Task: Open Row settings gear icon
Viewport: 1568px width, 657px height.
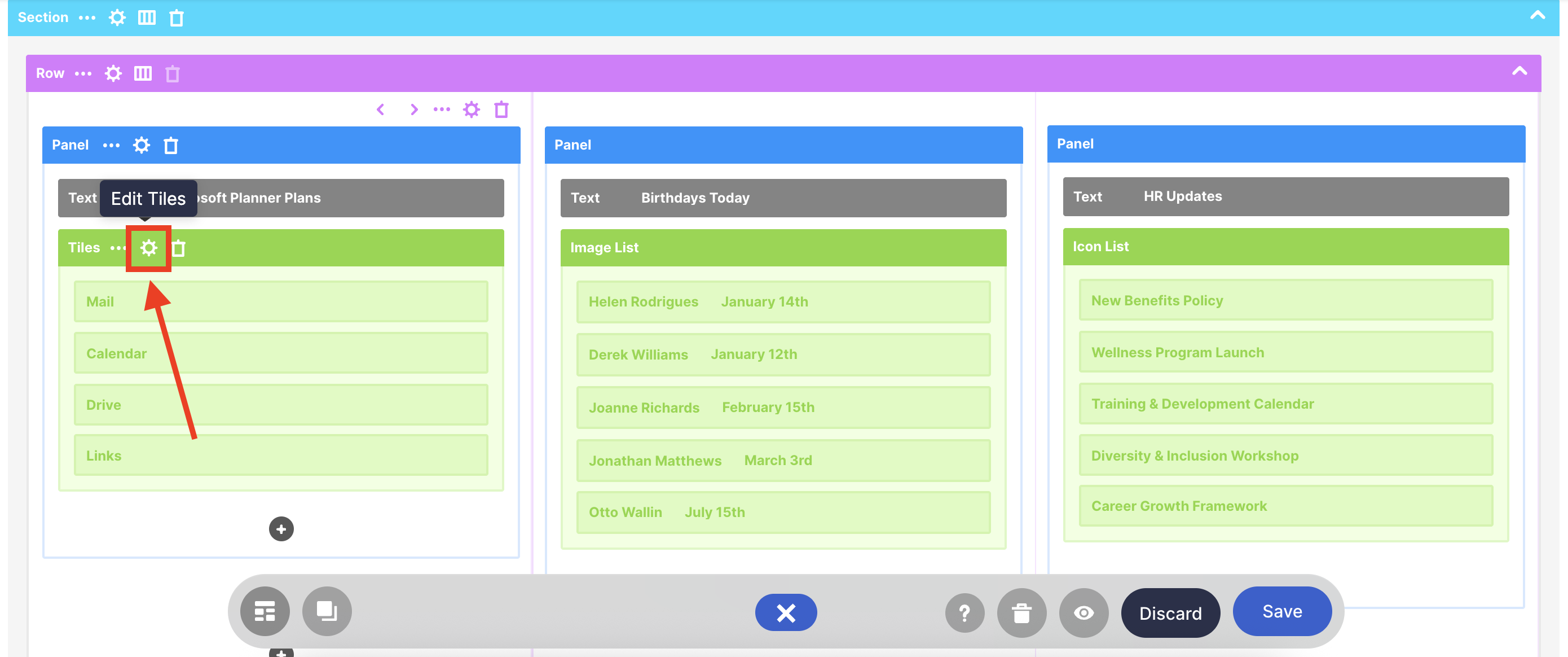Action: point(113,74)
